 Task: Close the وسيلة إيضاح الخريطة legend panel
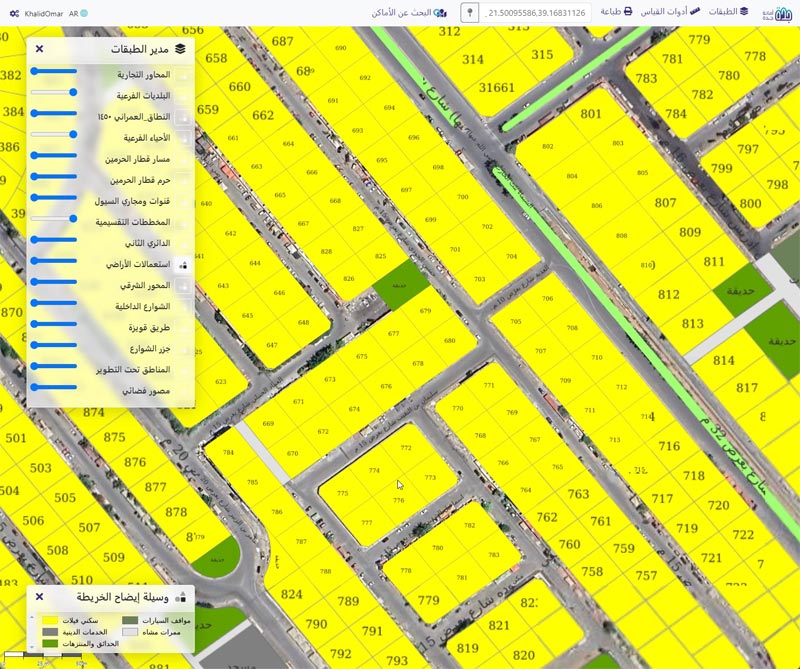[39, 597]
